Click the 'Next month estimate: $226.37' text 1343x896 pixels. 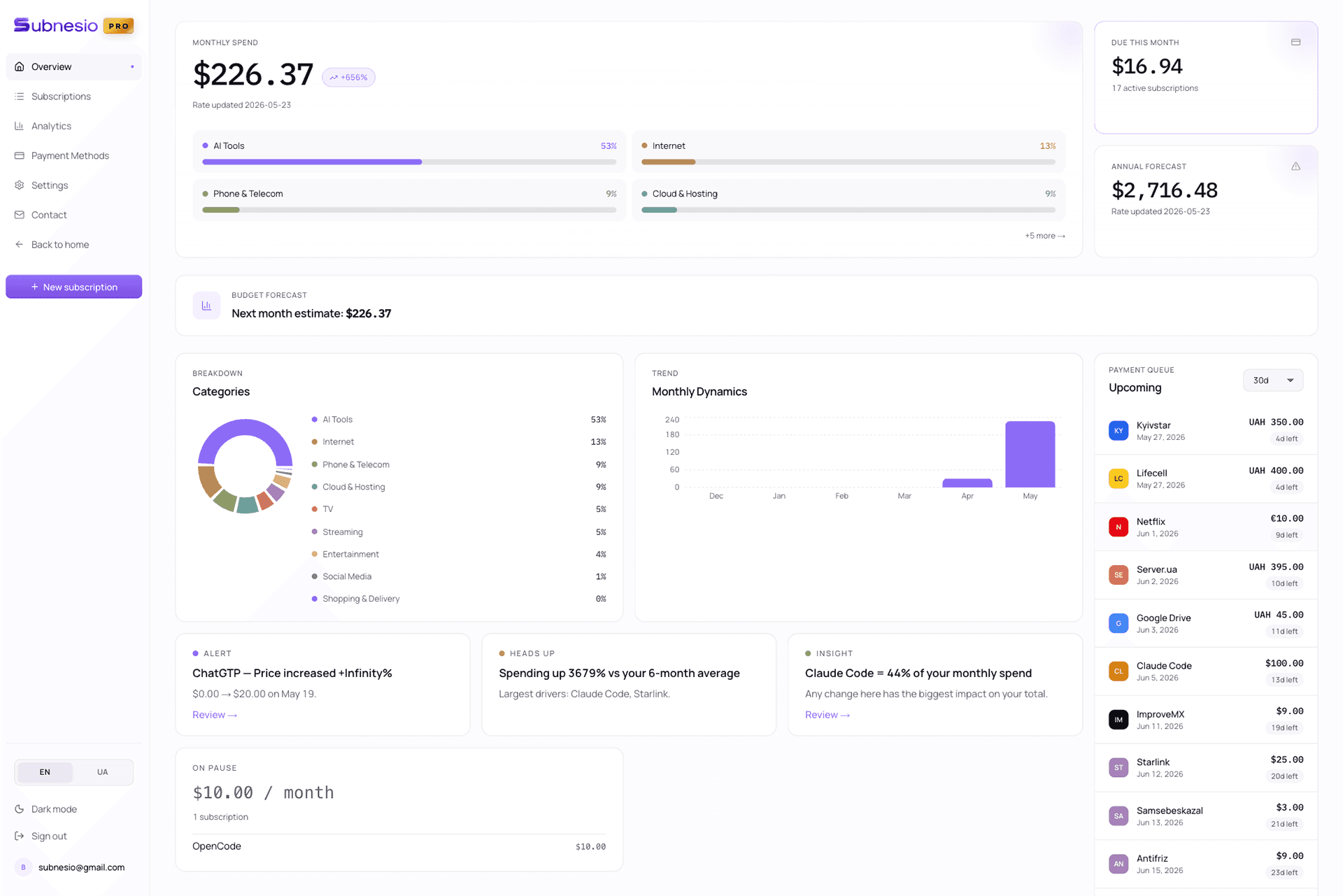pos(311,314)
